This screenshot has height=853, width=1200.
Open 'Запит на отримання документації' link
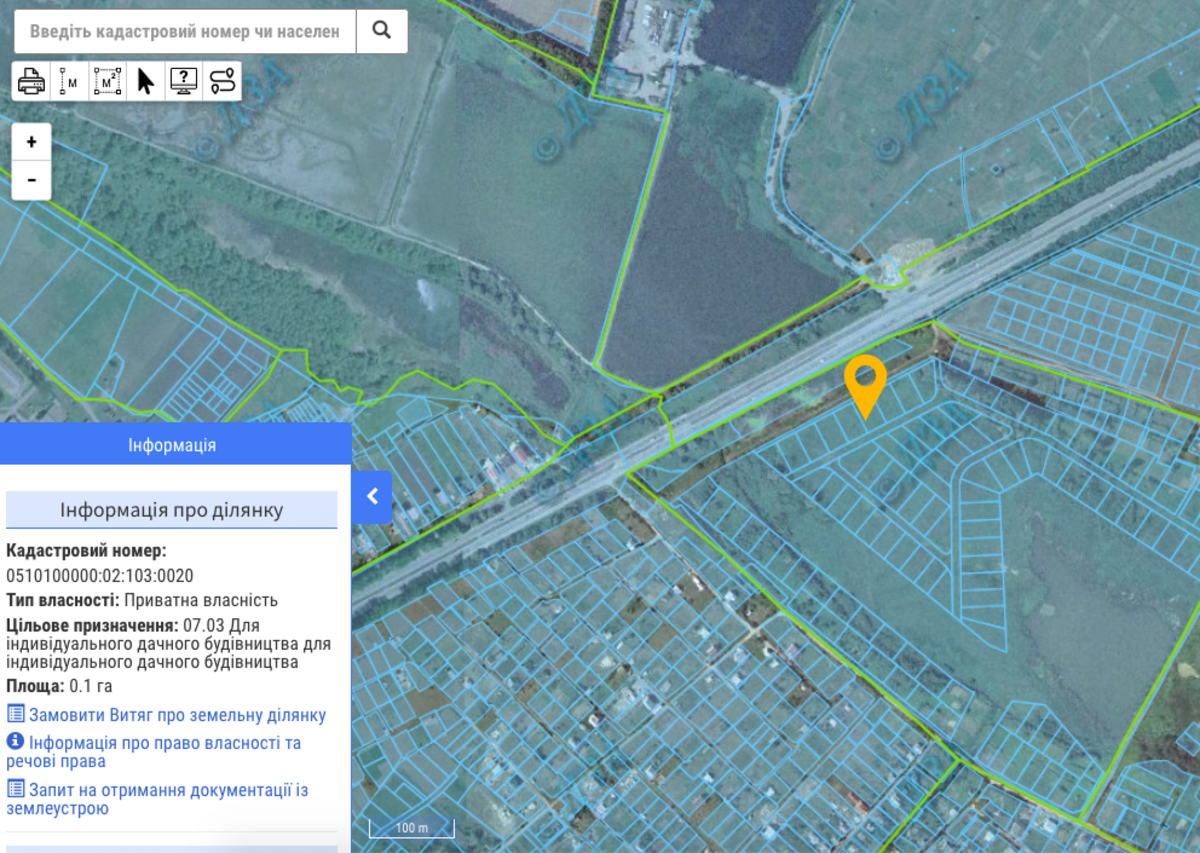coord(168,790)
